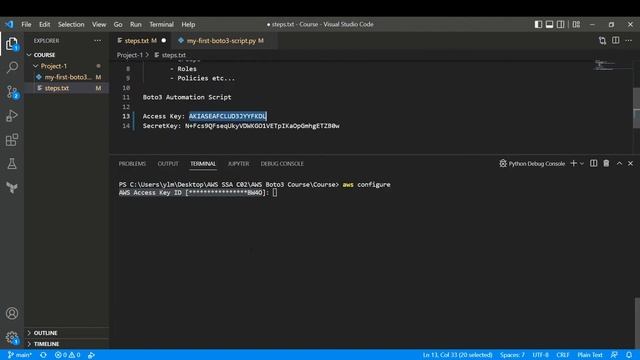
Task: Close the terminal panel
Action: (x=630, y=163)
